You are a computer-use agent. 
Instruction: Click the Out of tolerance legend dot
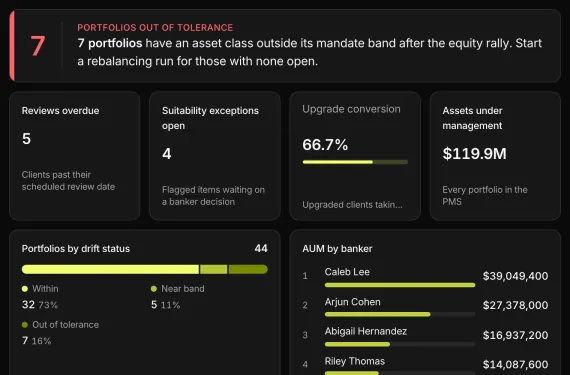(25, 325)
